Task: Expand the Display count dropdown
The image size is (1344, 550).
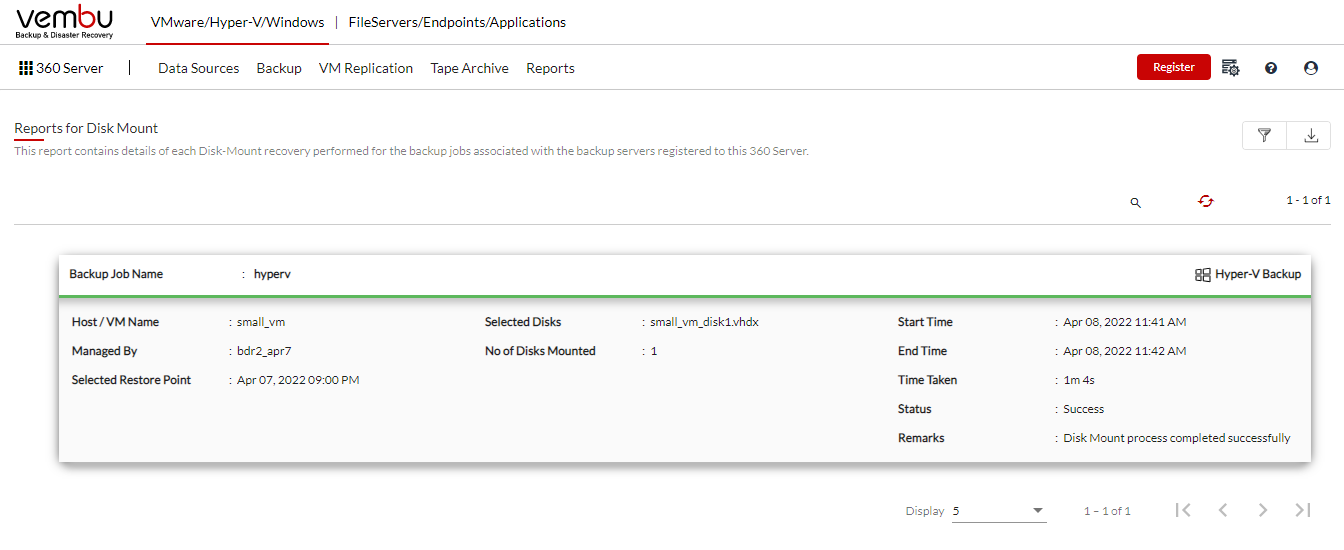Action: pyautogui.click(x=999, y=511)
